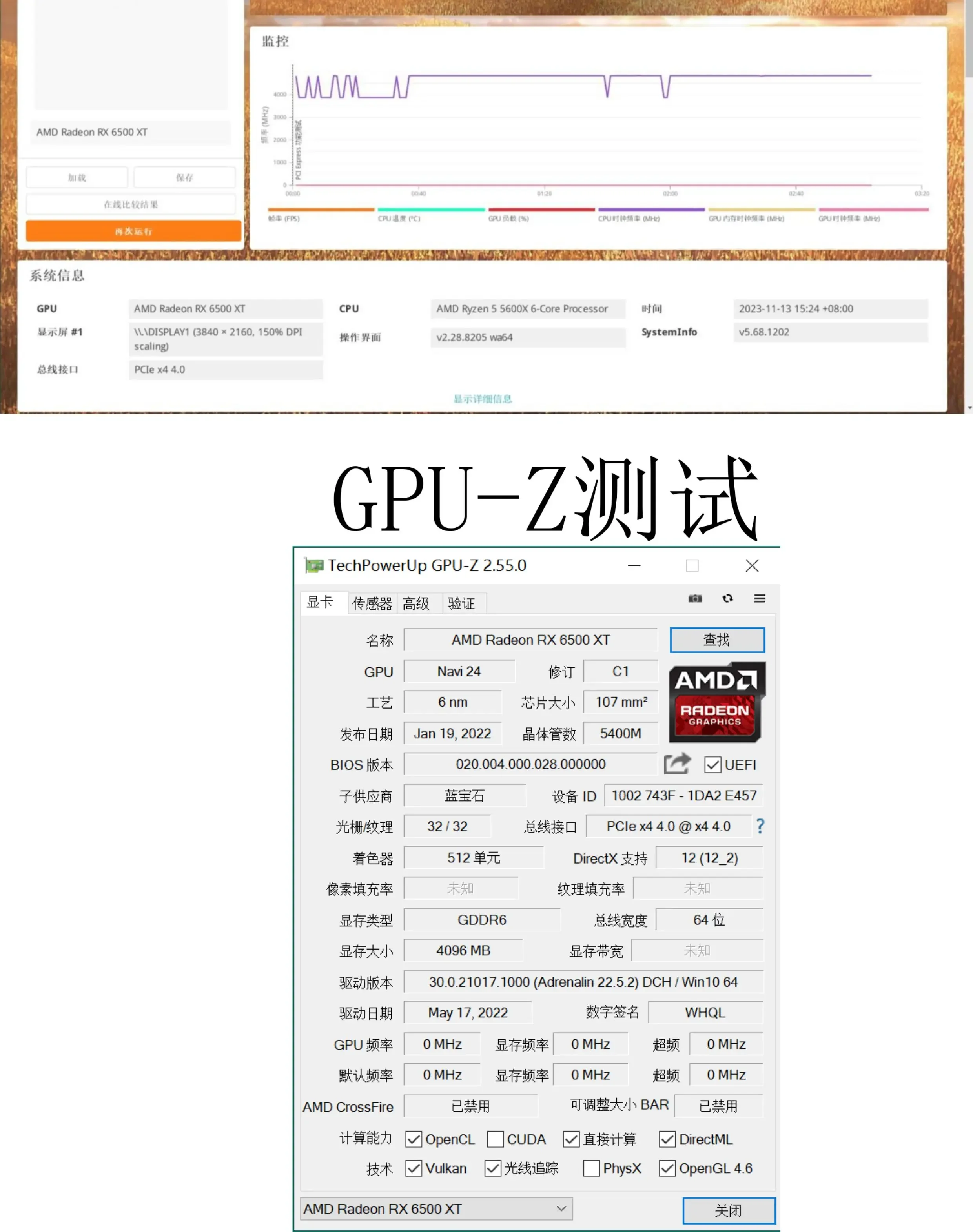Toggle the UEFI checkbox
This screenshot has height=1232, width=973.
pyautogui.click(x=712, y=764)
